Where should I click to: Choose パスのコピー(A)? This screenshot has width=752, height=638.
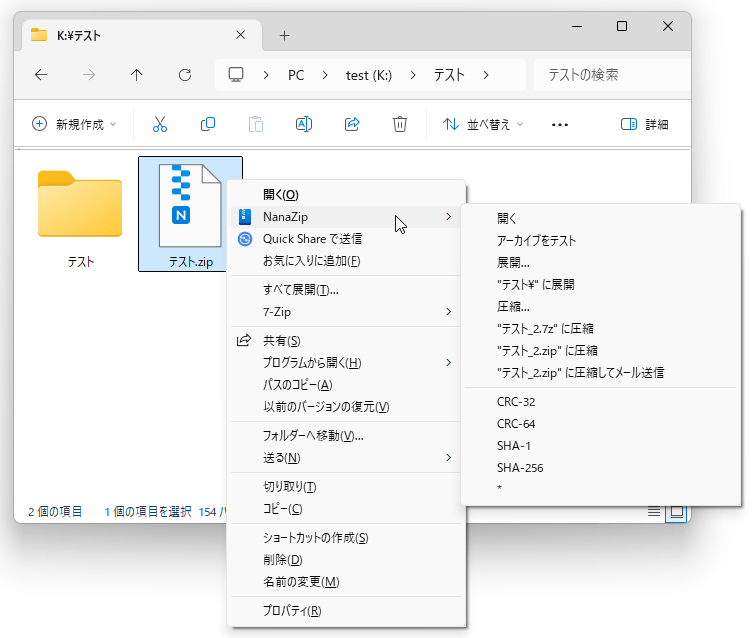[x=346, y=385]
